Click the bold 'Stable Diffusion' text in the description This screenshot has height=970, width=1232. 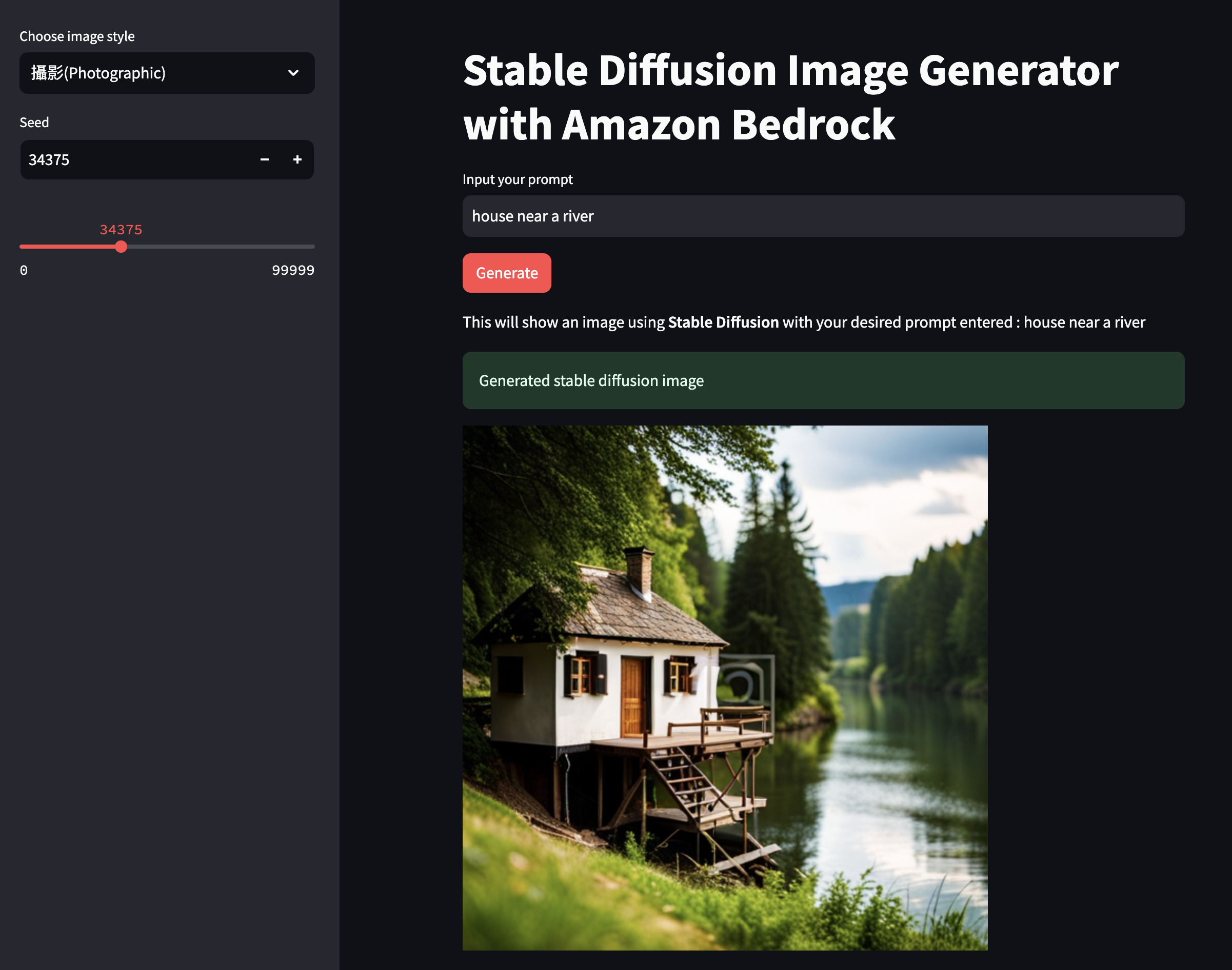[723, 322]
